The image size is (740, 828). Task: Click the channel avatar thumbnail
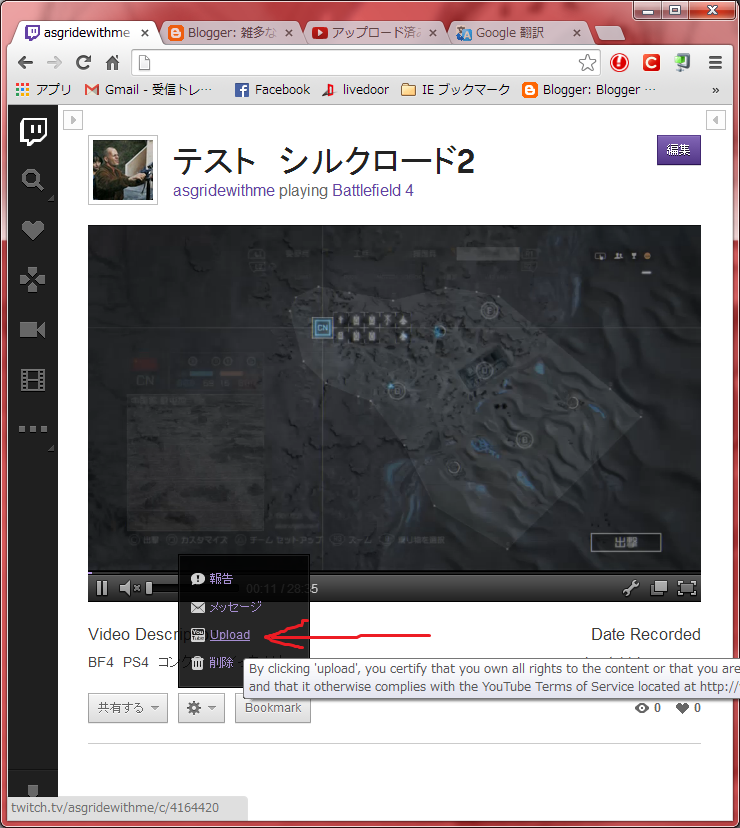coord(123,170)
